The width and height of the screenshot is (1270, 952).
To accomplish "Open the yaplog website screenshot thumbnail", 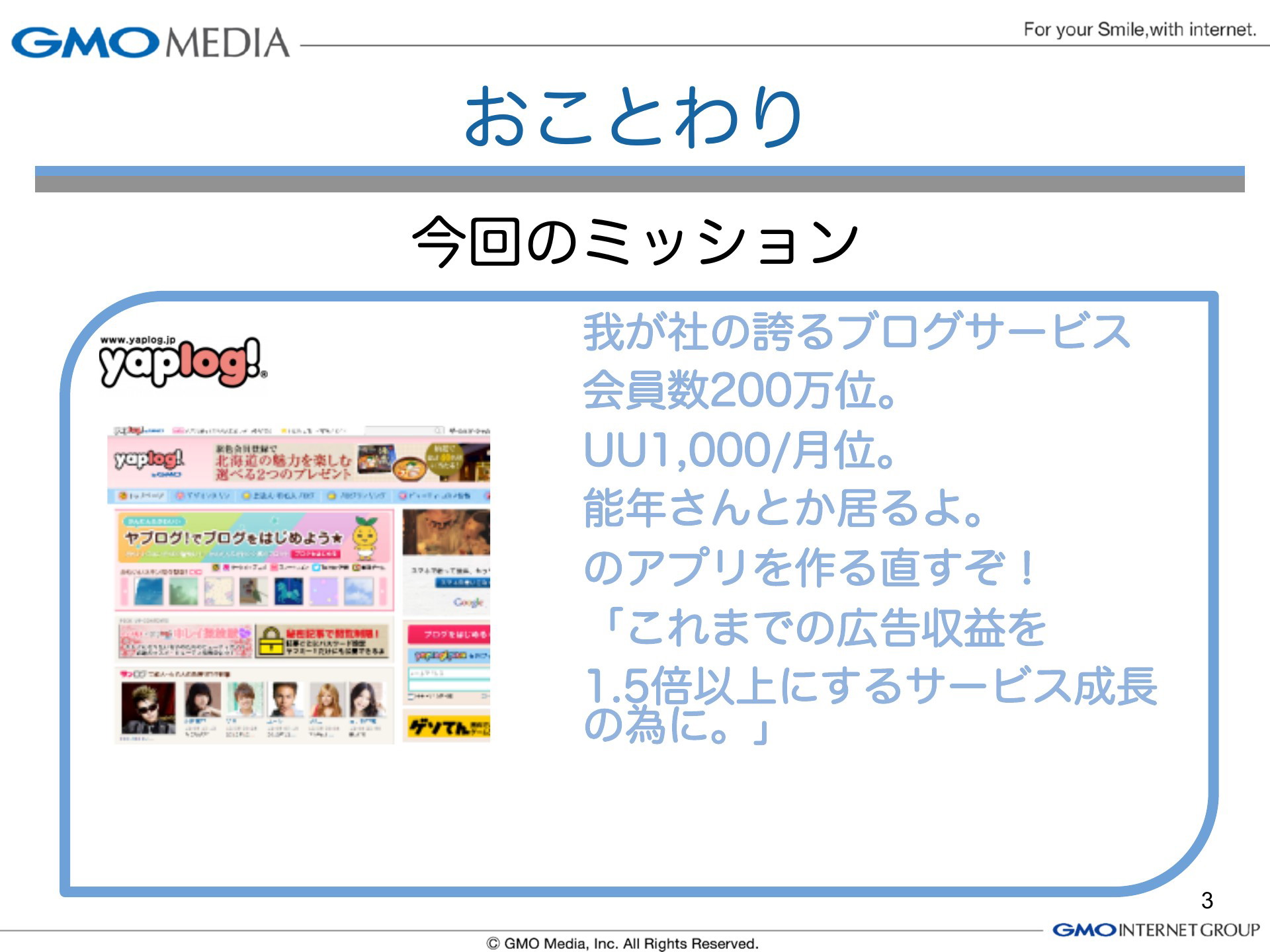I will coord(299,585).
